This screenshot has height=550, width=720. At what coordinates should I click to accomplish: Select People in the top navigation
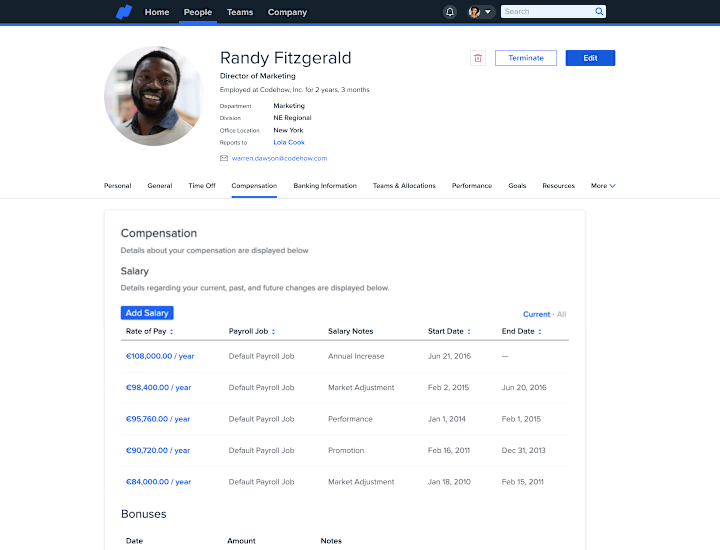[198, 12]
